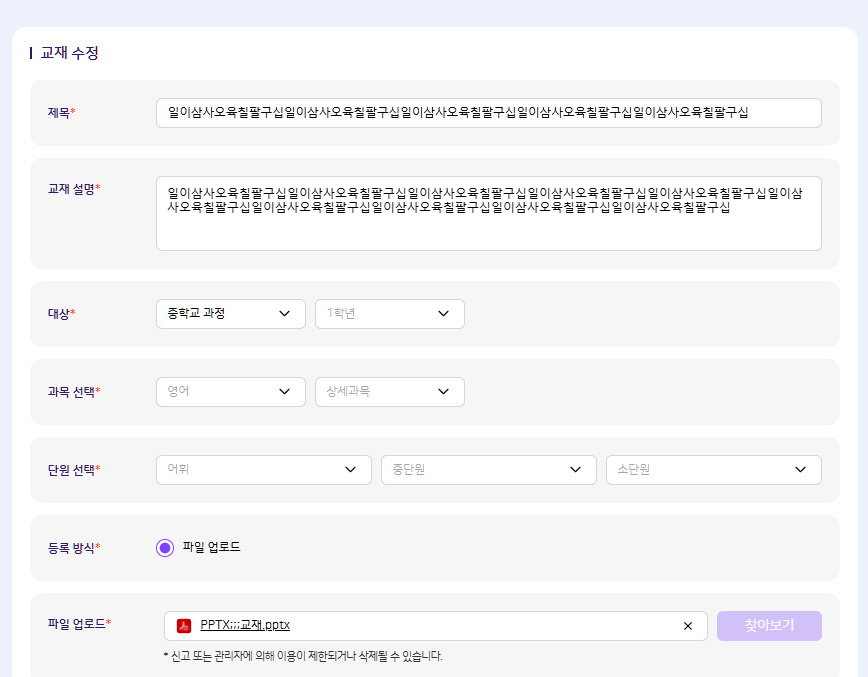
Task: Click the chevron arrow on the 1학년 dropdown
Action: point(444,314)
